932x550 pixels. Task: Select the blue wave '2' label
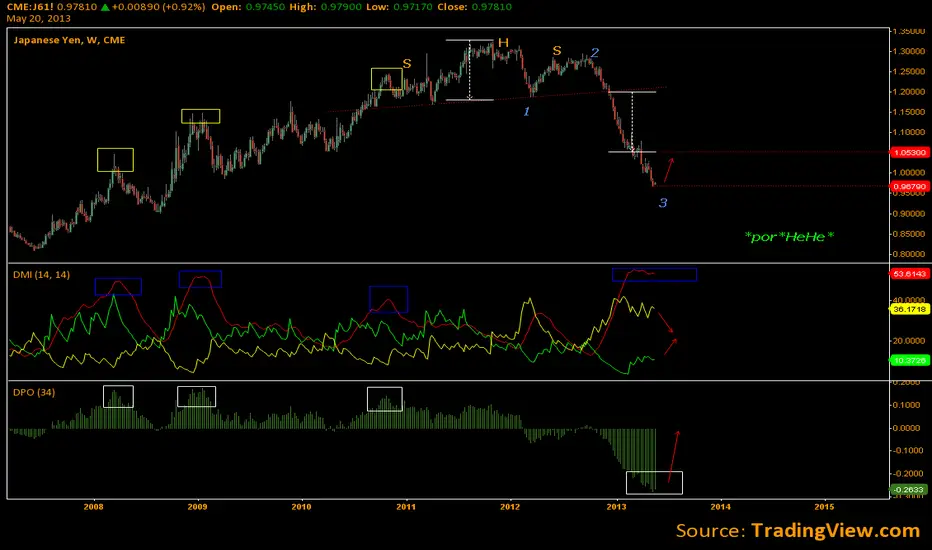(x=594, y=52)
